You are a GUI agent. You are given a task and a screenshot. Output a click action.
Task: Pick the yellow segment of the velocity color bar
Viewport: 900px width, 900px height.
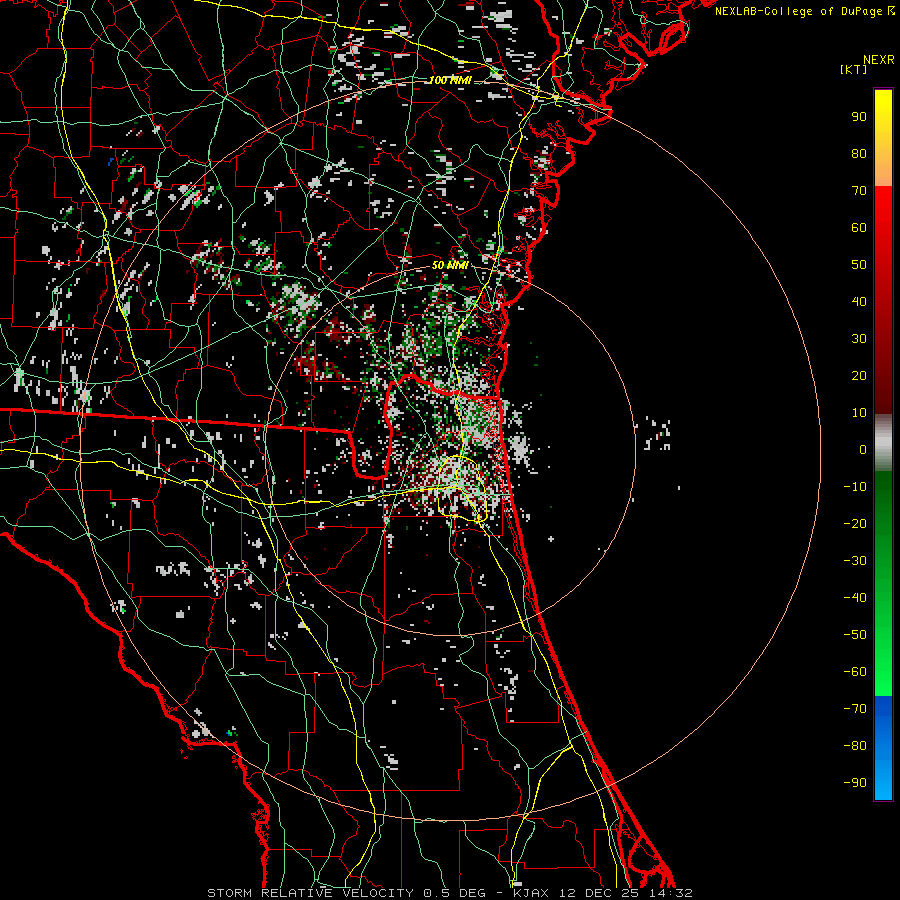(883, 138)
